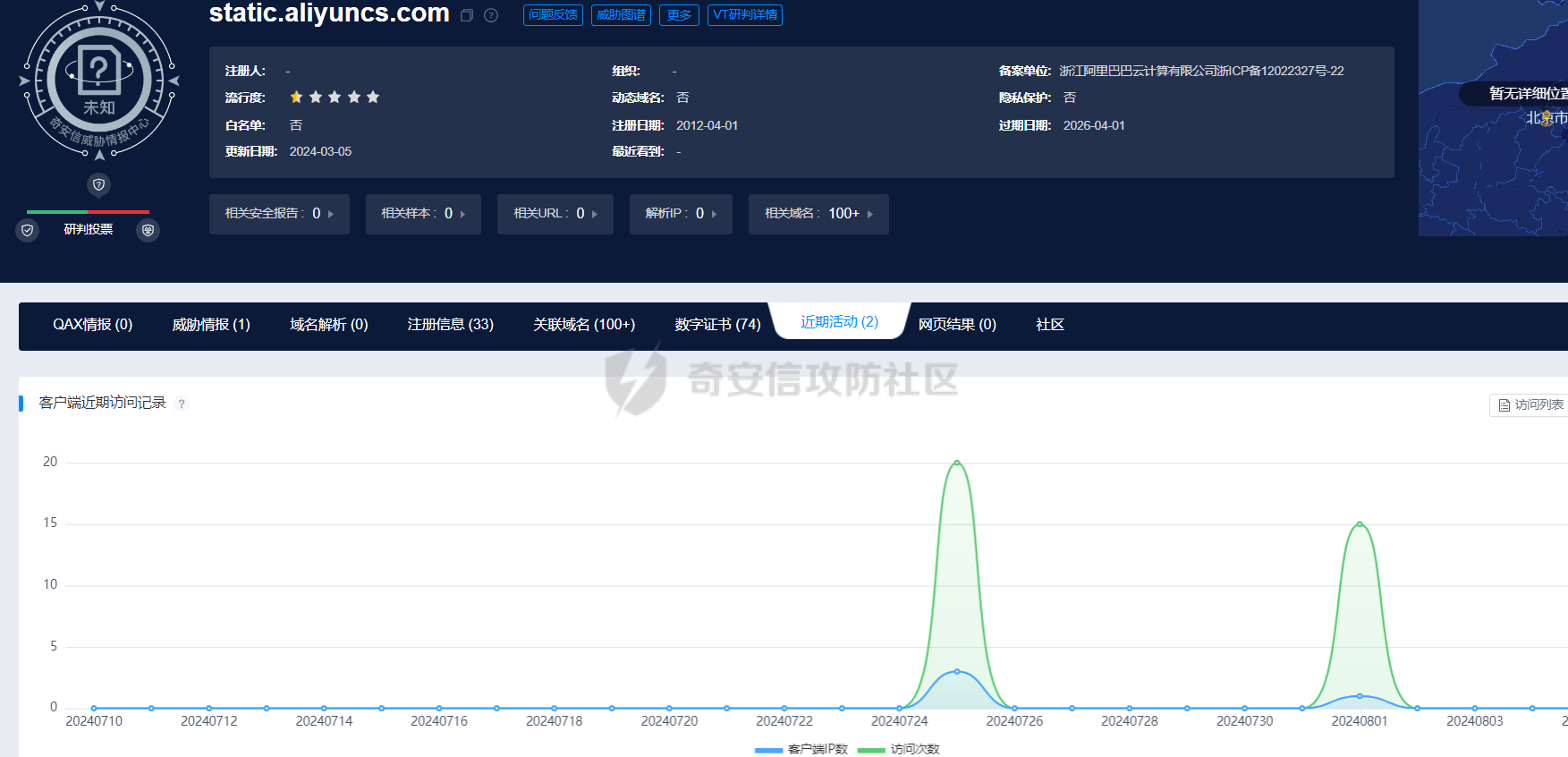Click the 20240710 axis label

[x=94, y=721]
